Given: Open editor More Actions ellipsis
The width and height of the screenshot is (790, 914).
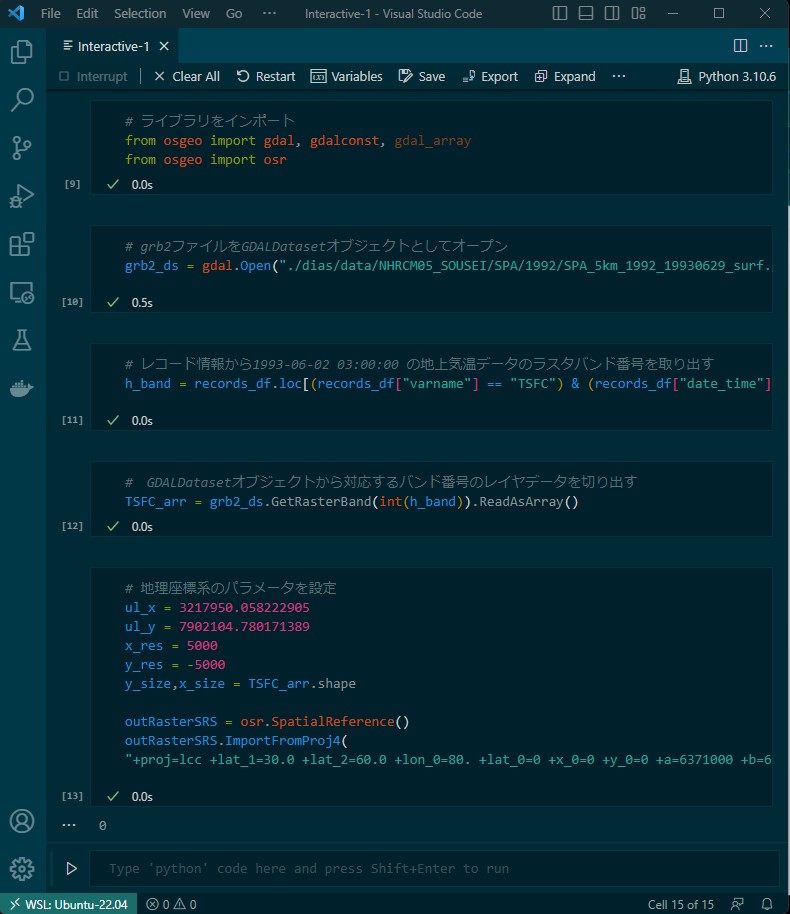Looking at the screenshot, I should (x=766, y=45).
